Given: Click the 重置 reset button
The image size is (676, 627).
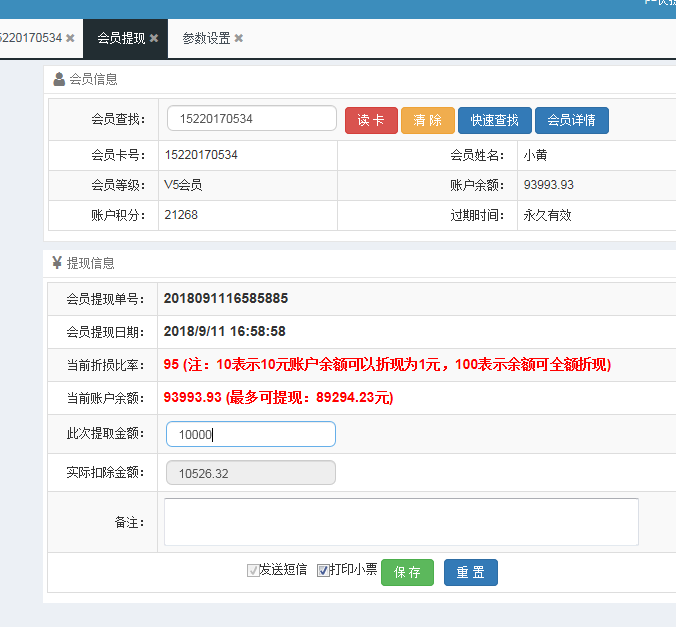Looking at the screenshot, I should pos(471,572).
